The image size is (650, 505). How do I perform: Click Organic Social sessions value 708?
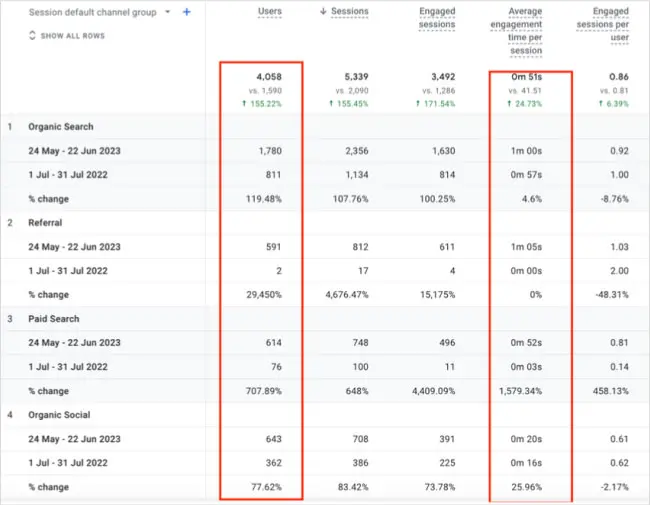pyautogui.click(x=361, y=439)
